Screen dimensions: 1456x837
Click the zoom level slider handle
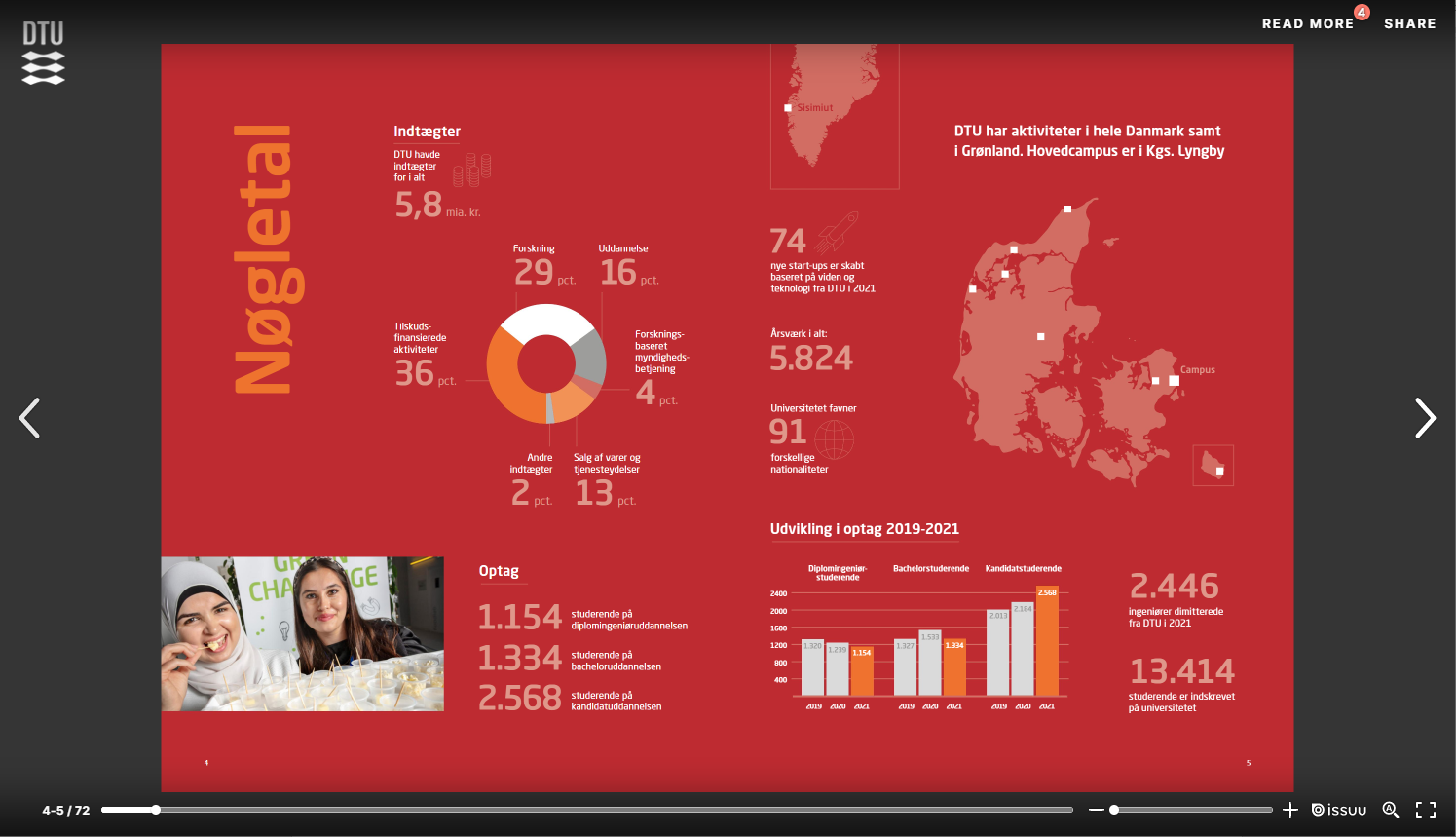click(1114, 810)
